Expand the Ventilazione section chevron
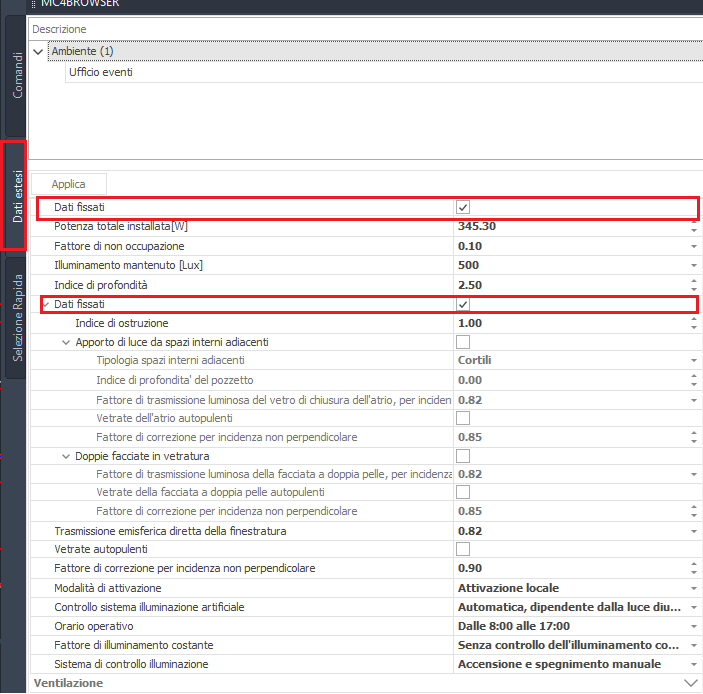 (691, 683)
